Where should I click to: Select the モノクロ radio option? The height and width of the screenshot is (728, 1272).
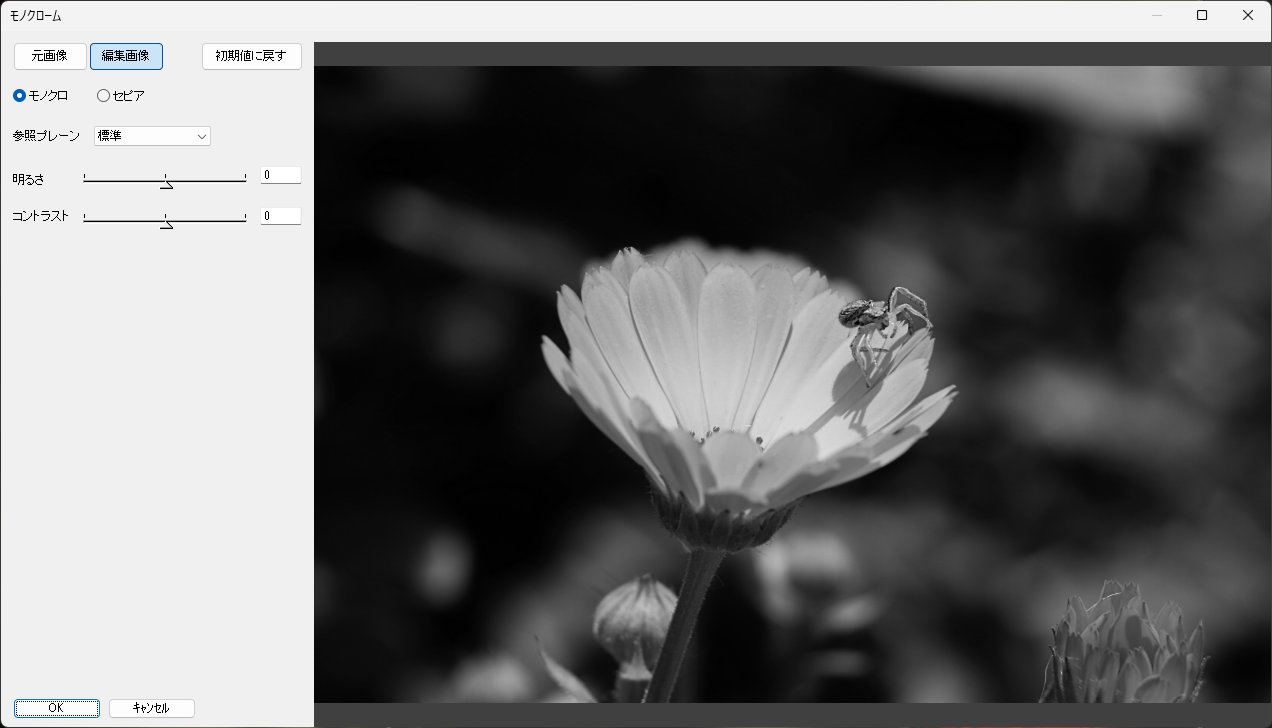(20, 96)
